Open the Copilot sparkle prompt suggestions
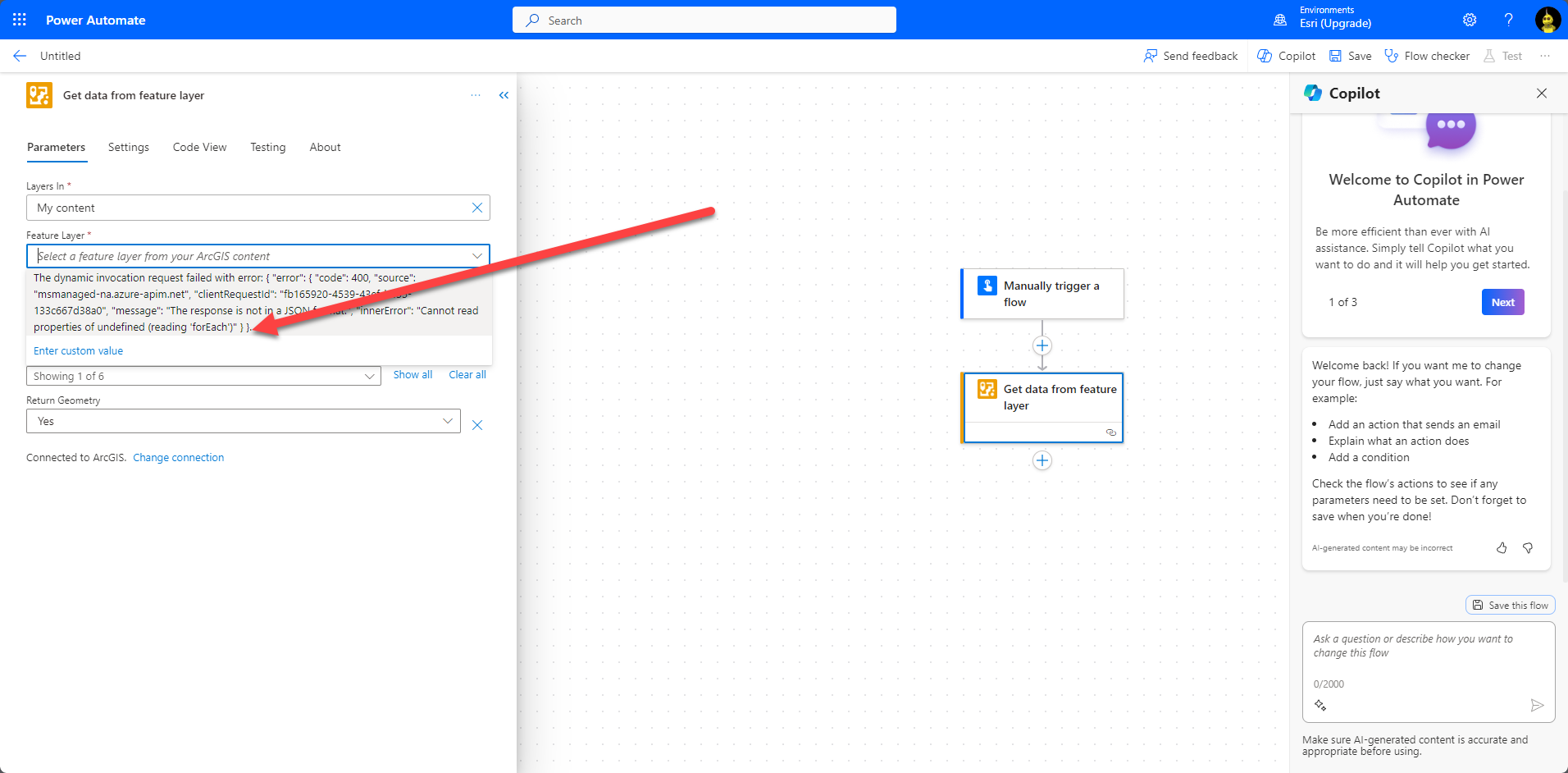 pos(1320,705)
